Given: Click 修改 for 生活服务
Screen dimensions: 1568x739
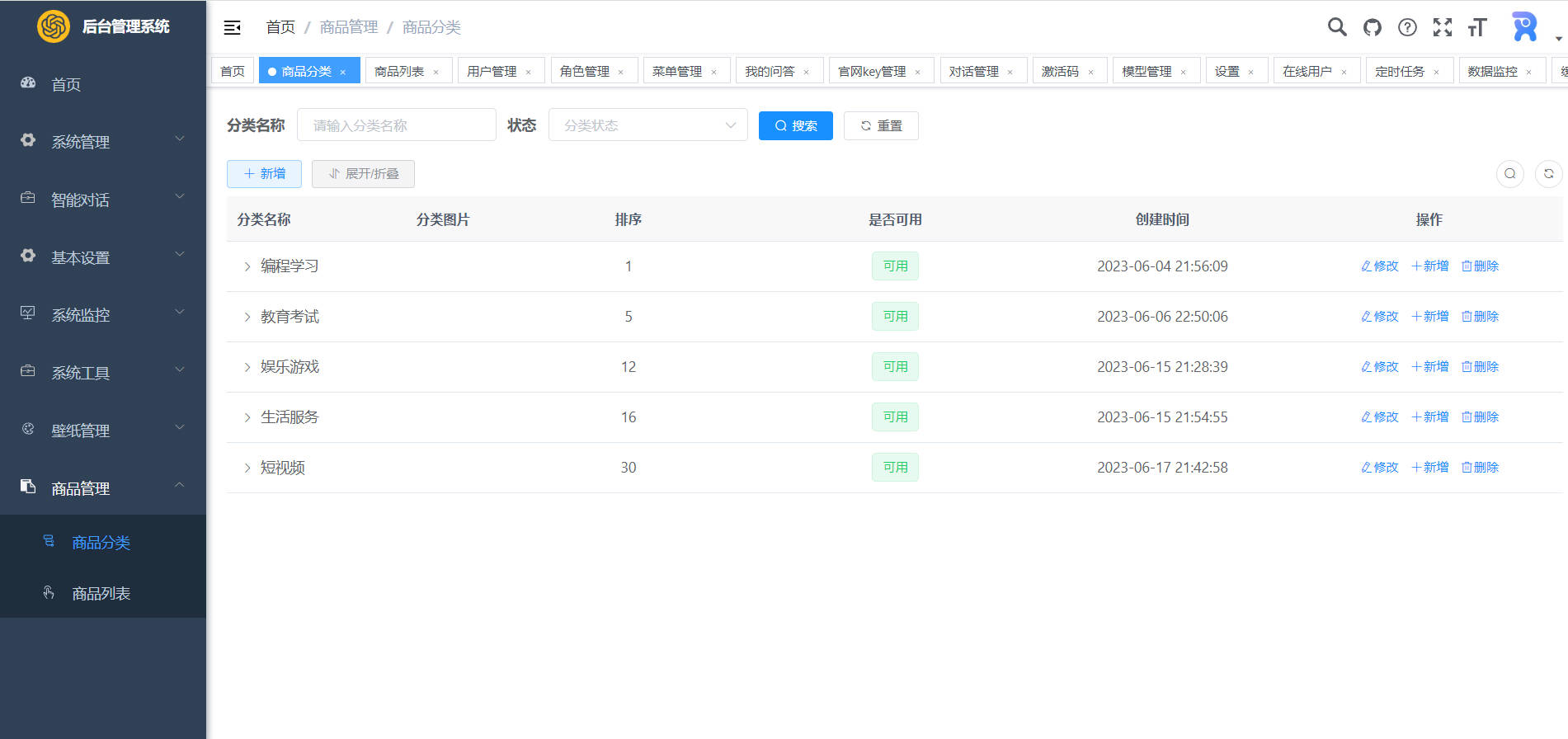Looking at the screenshot, I should tap(1380, 417).
